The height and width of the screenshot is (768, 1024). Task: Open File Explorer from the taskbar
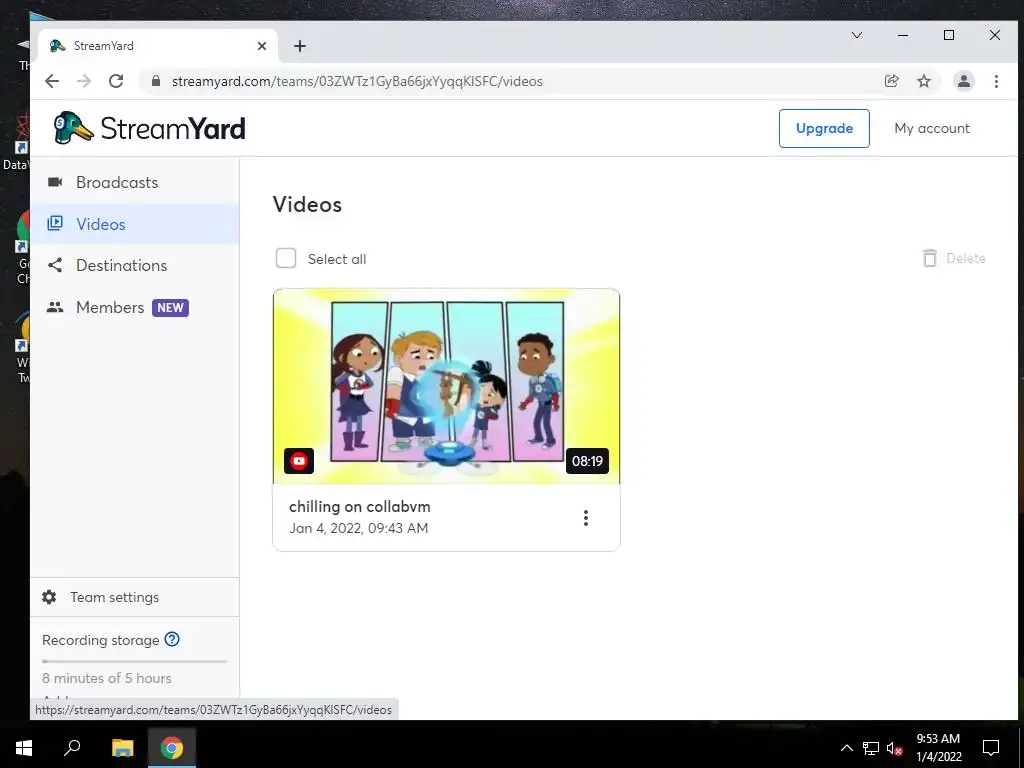tap(122, 747)
